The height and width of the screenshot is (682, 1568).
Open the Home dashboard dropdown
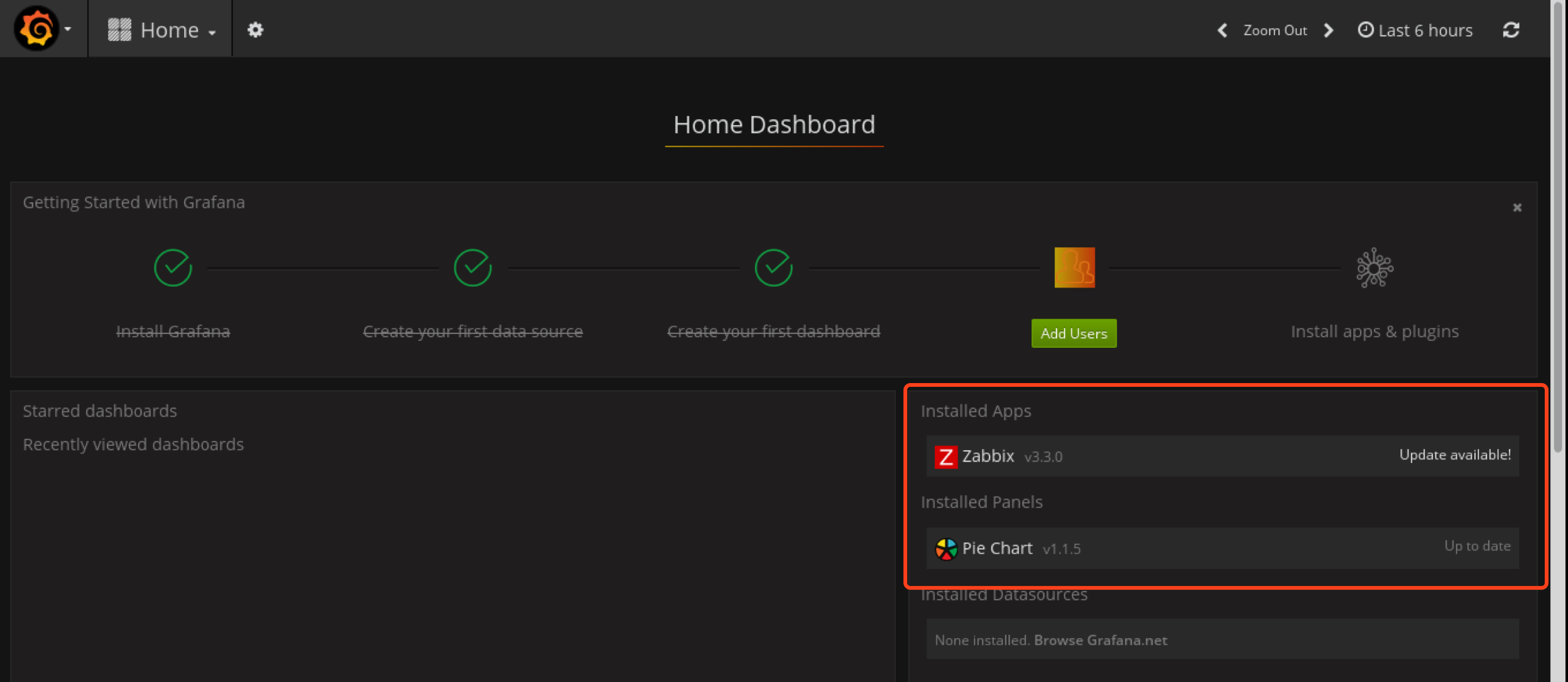[x=162, y=30]
